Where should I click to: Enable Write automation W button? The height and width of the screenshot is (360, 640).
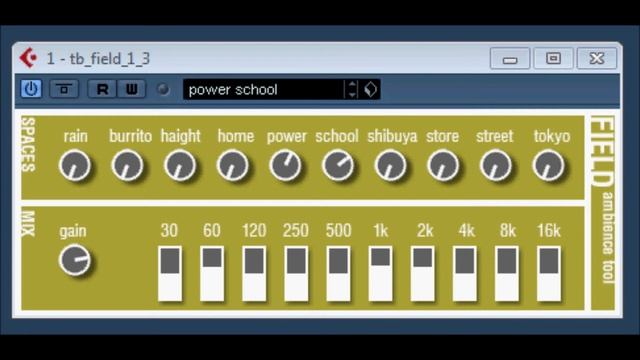[x=131, y=89]
